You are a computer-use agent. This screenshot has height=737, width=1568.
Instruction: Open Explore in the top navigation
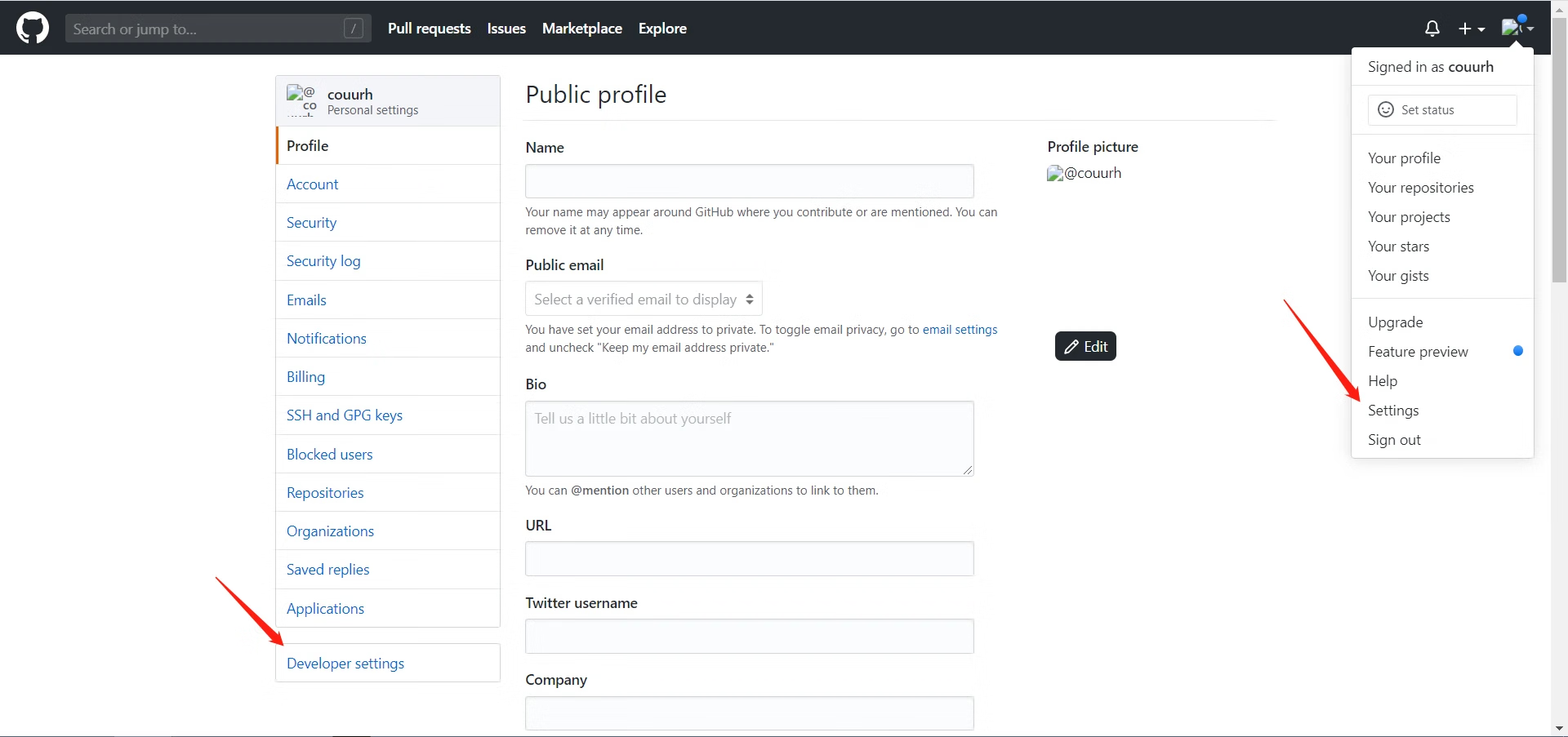(662, 29)
